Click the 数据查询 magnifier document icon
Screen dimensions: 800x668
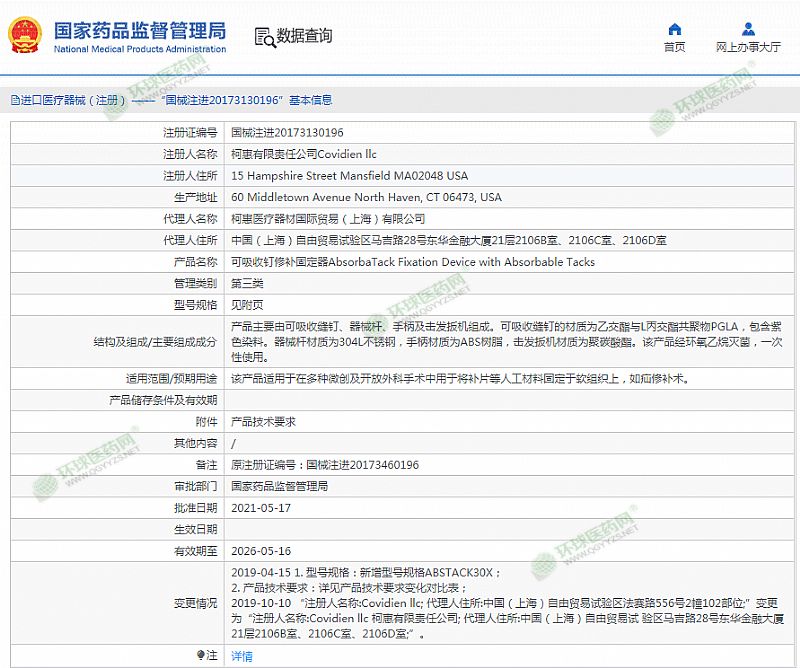coord(264,37)
